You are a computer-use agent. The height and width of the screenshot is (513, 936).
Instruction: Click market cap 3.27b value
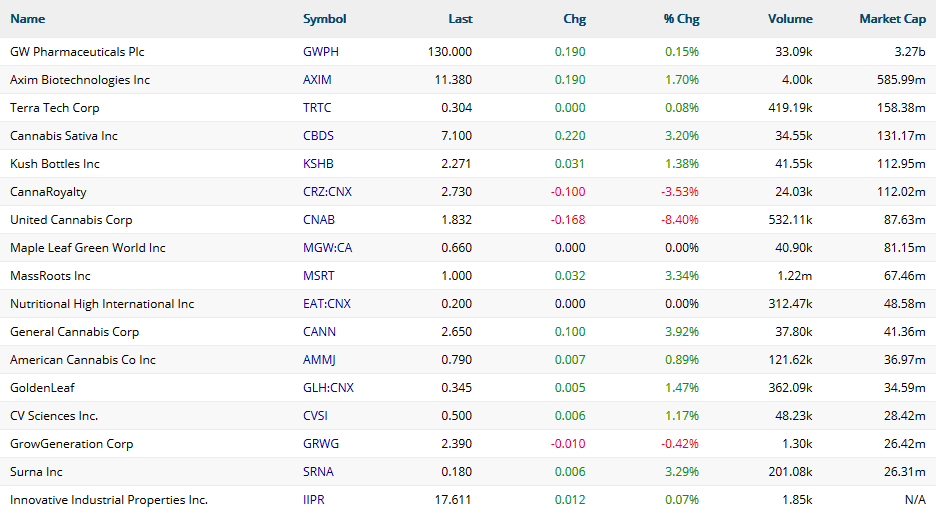(910, 52)
